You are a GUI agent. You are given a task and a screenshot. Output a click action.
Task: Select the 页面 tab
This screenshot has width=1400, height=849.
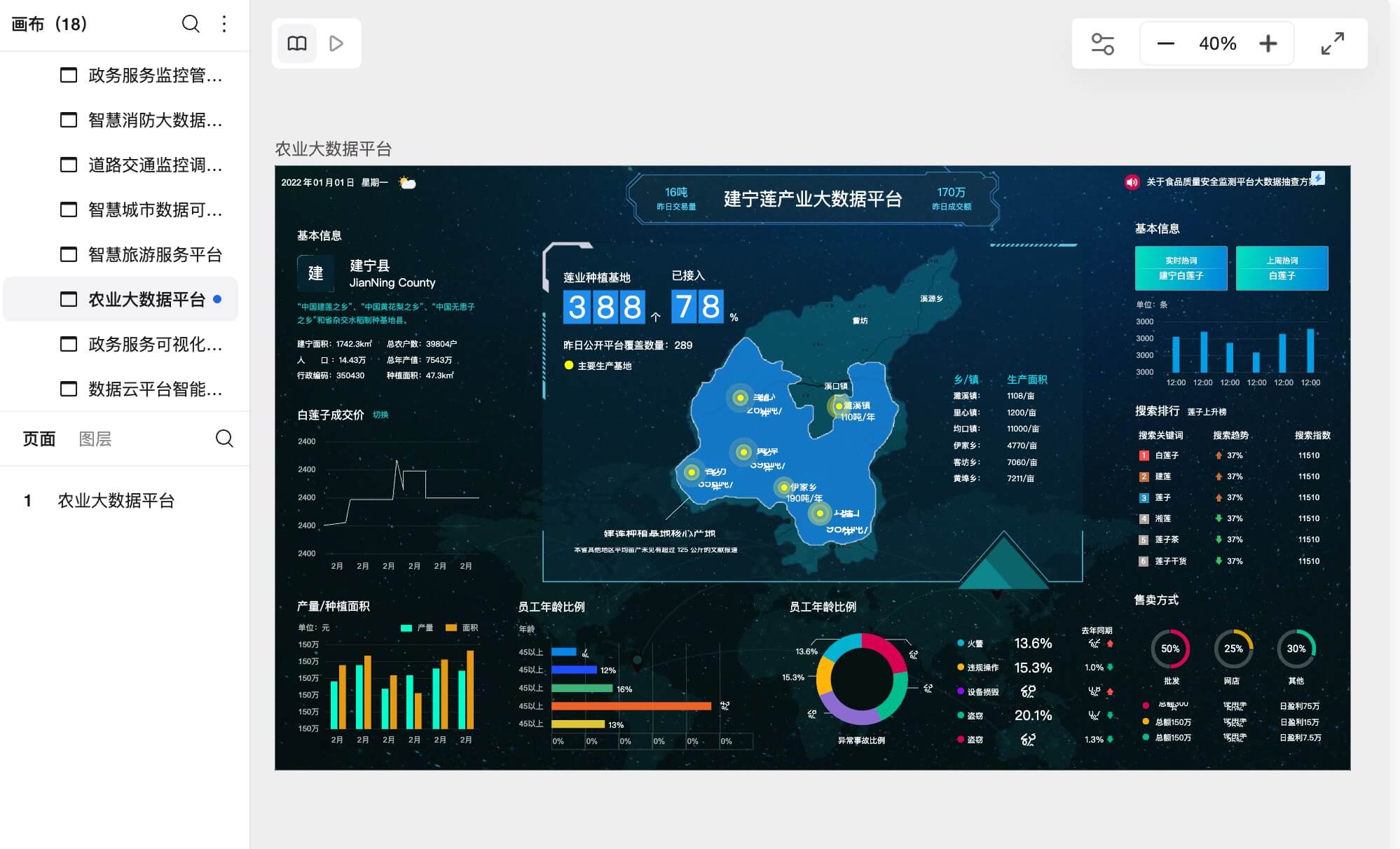(39, 439)
